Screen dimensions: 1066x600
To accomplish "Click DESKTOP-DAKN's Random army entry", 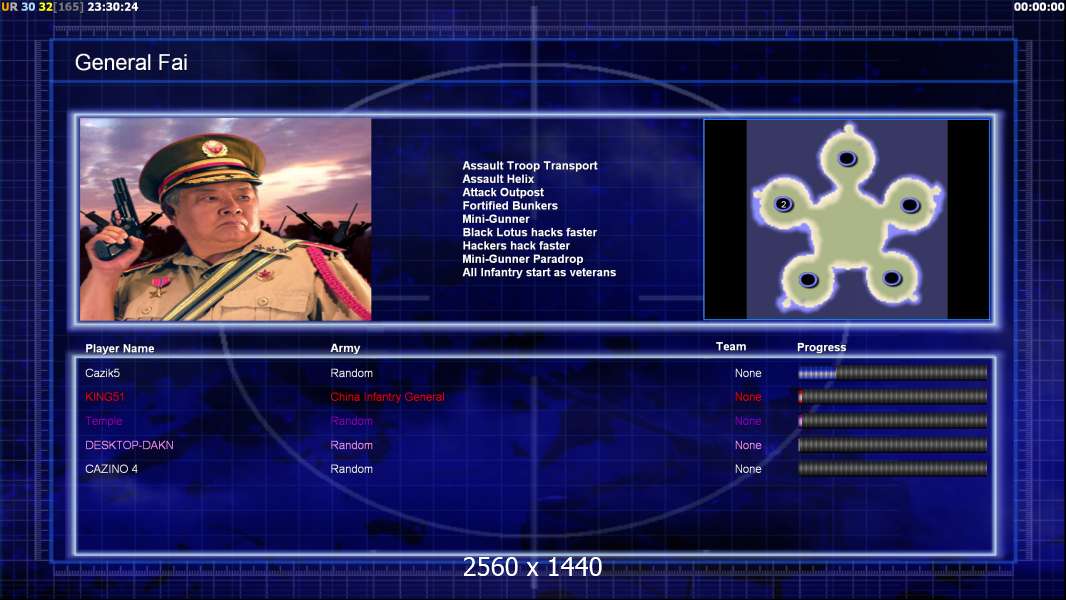I will pos(351,445).
